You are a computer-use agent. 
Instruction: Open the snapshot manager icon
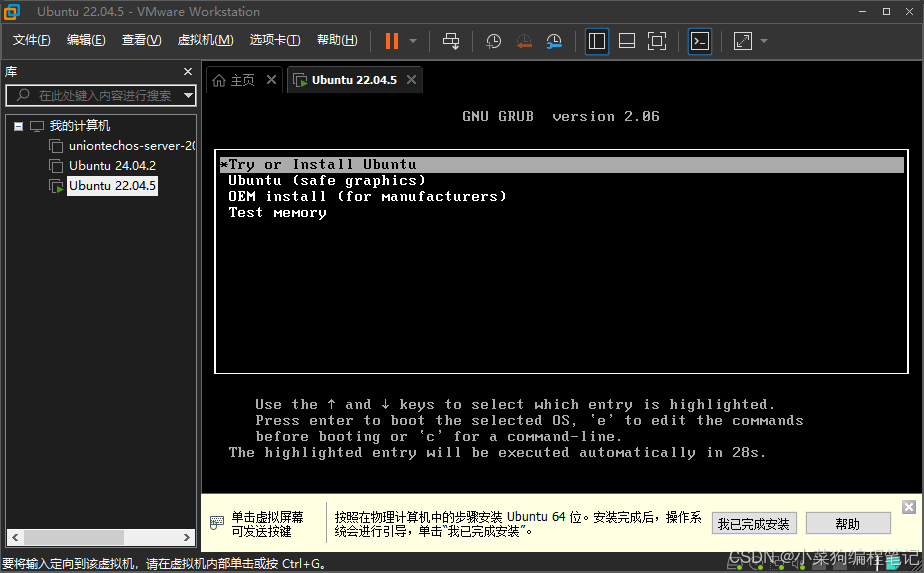point(554,41)
